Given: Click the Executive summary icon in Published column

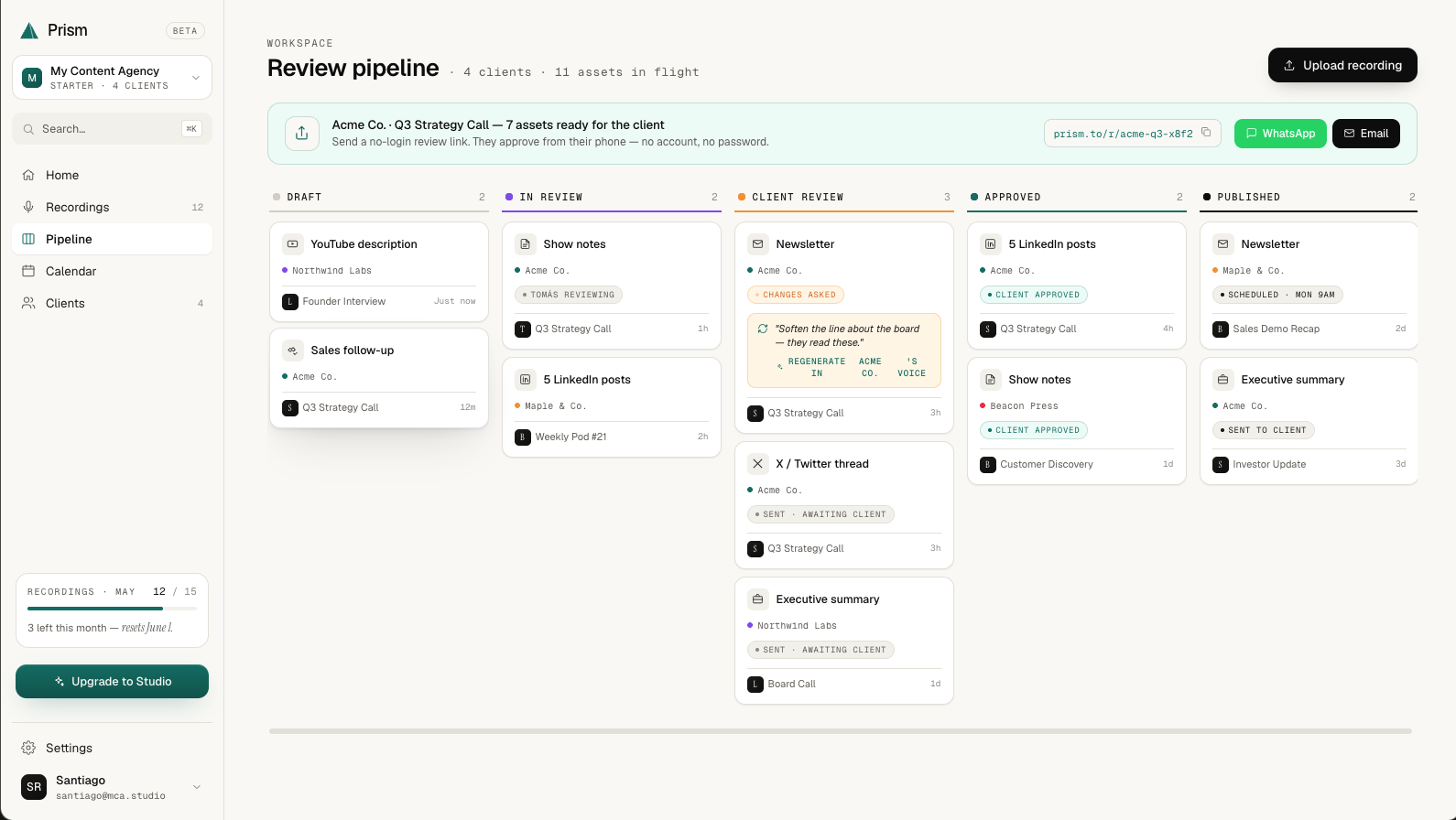Looking at the screenshot, I should point(1223,380).
